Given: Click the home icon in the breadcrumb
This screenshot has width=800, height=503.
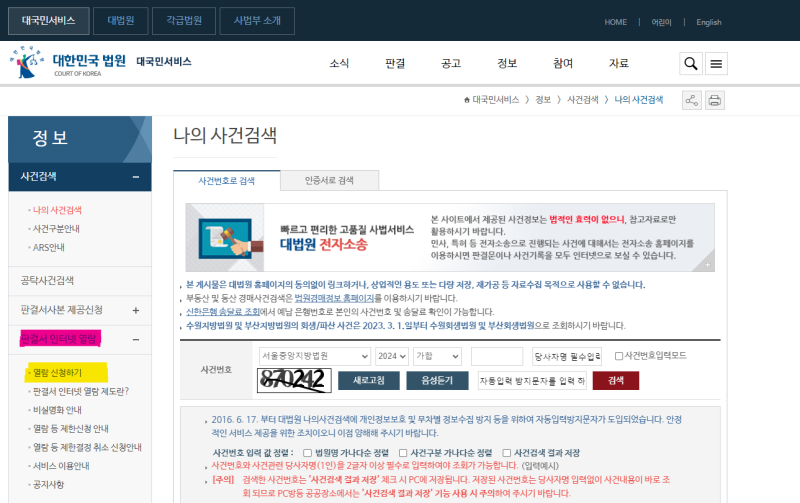Looking at the screenshot, I should [466, 100].
